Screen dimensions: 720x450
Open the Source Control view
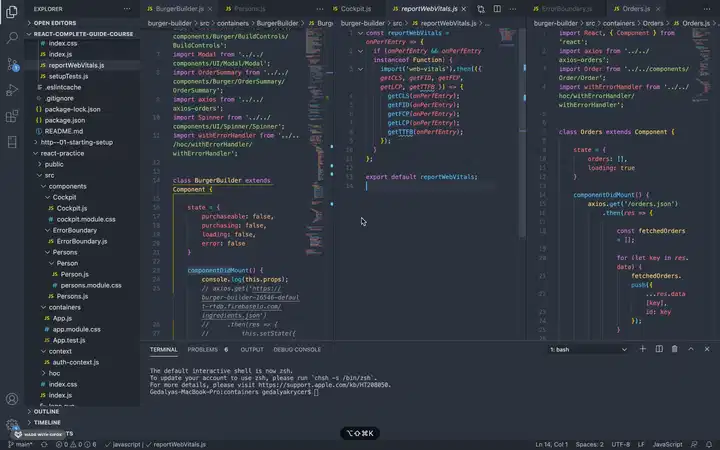coord(12,64)
